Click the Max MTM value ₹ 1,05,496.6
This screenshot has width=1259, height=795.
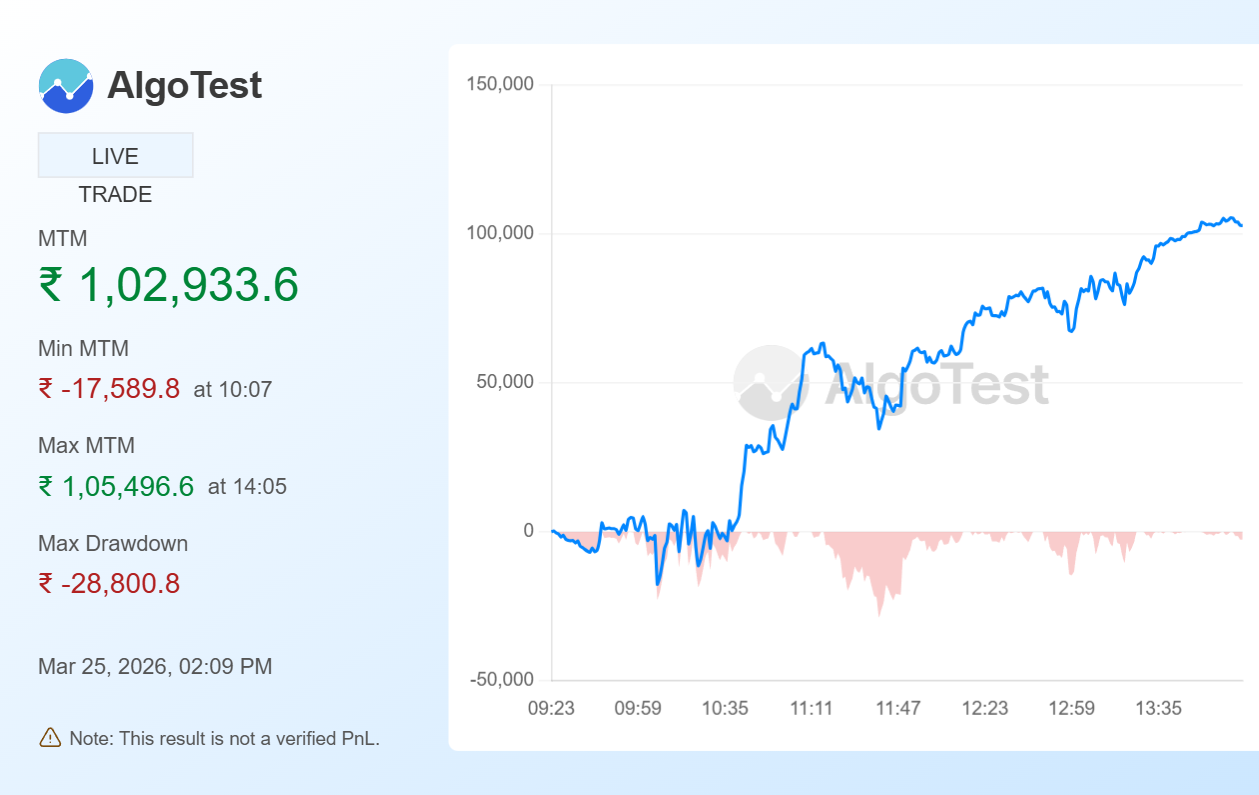[116, 487]
